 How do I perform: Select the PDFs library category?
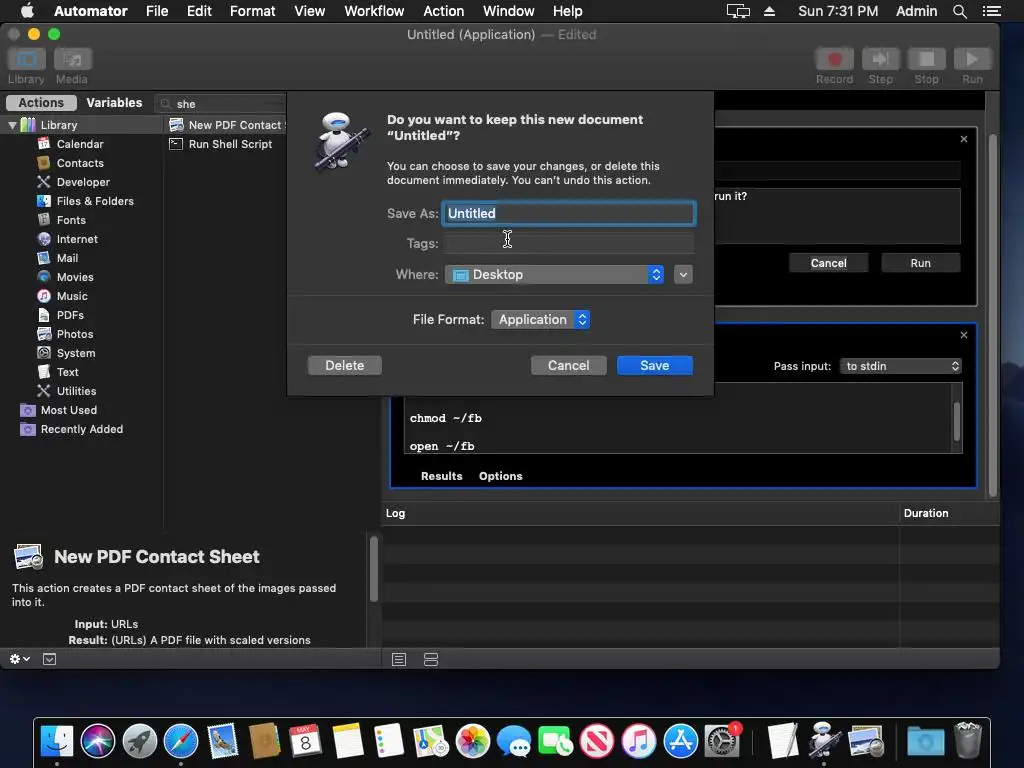click(x=70, y=314)
